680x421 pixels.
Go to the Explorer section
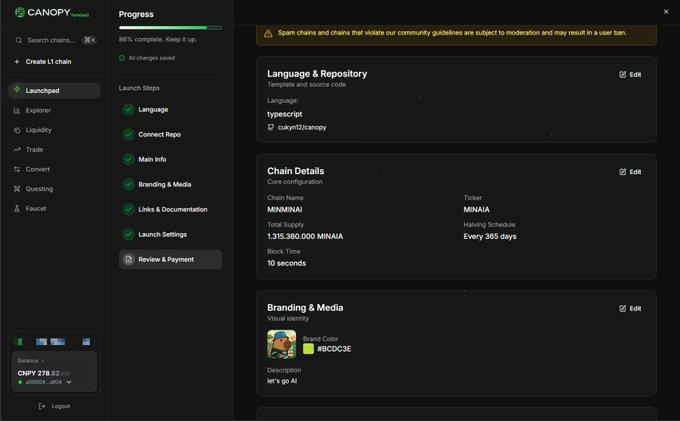(54, 111)
